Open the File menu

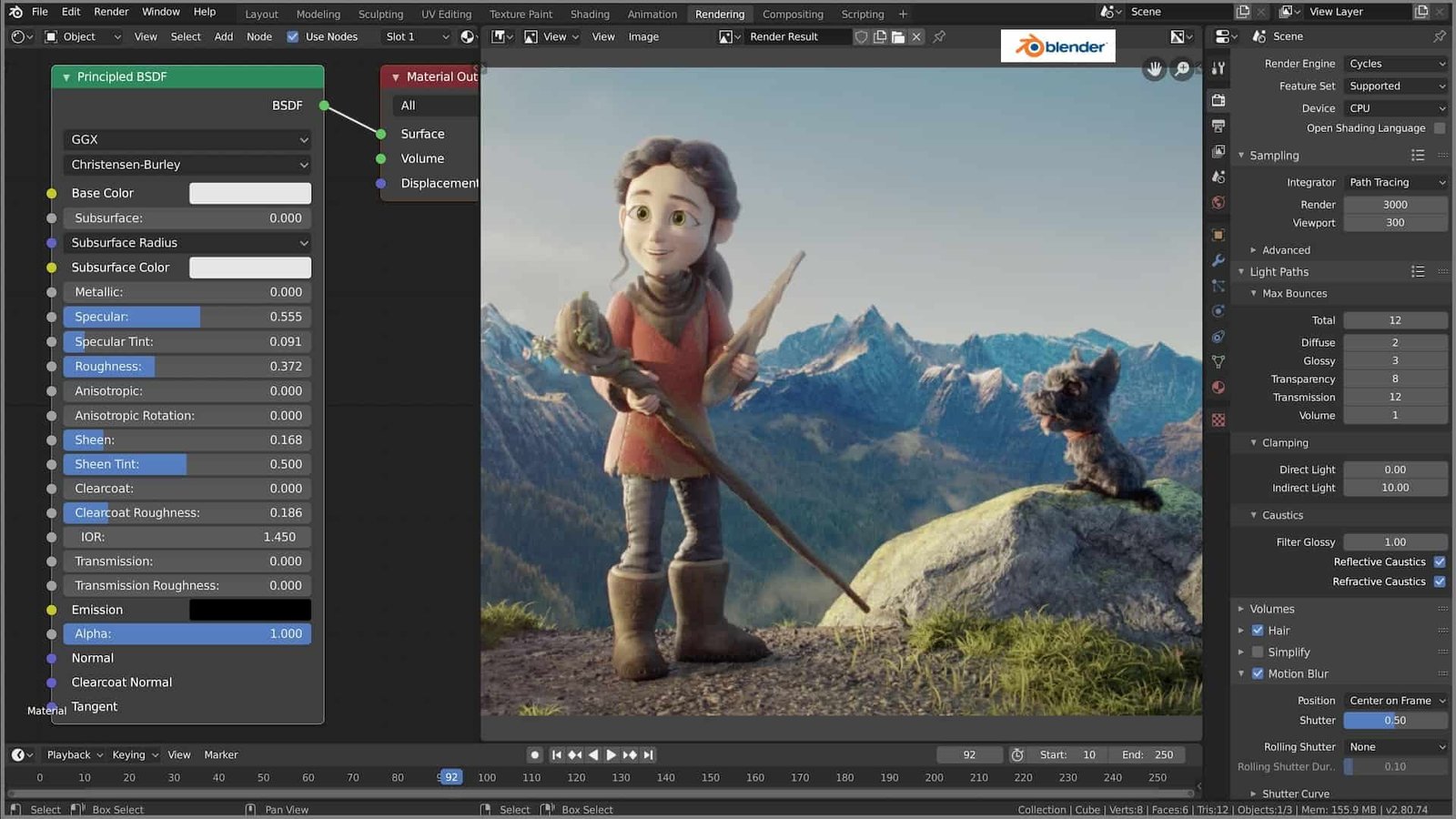[40, 12]
